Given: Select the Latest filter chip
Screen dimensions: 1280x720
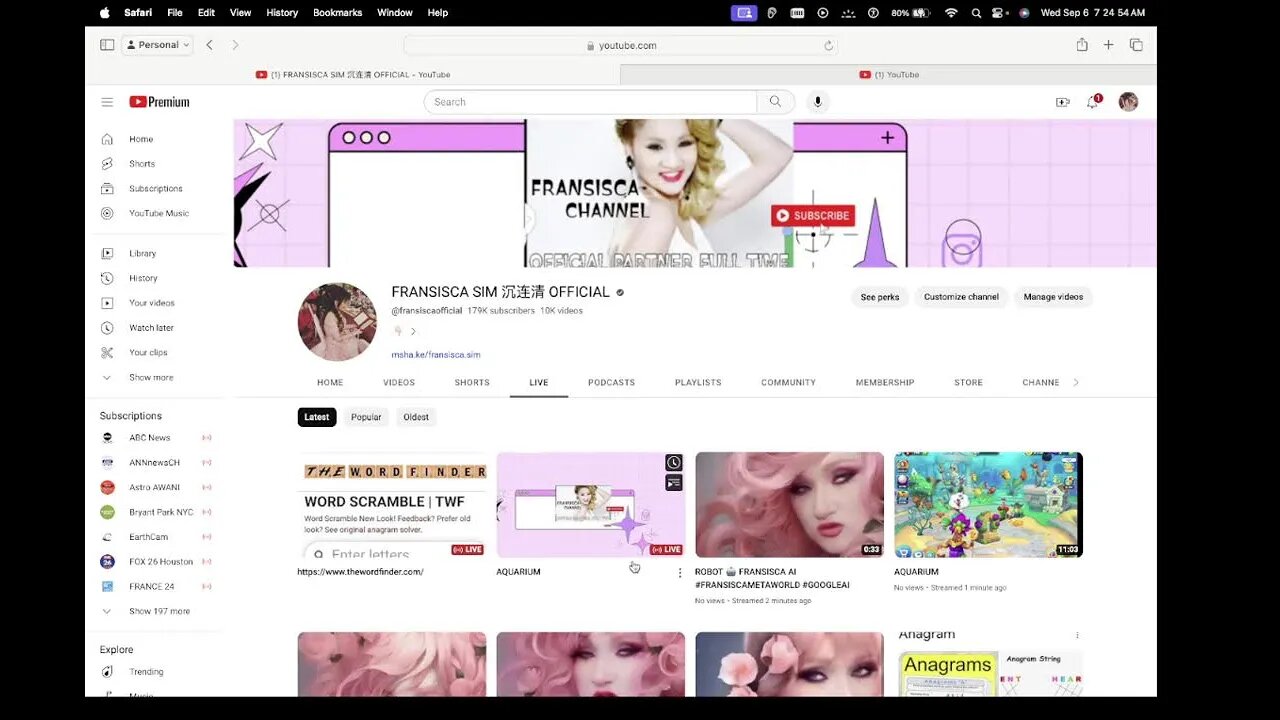Looking at the screenshot, I should (x=317, y=417).
